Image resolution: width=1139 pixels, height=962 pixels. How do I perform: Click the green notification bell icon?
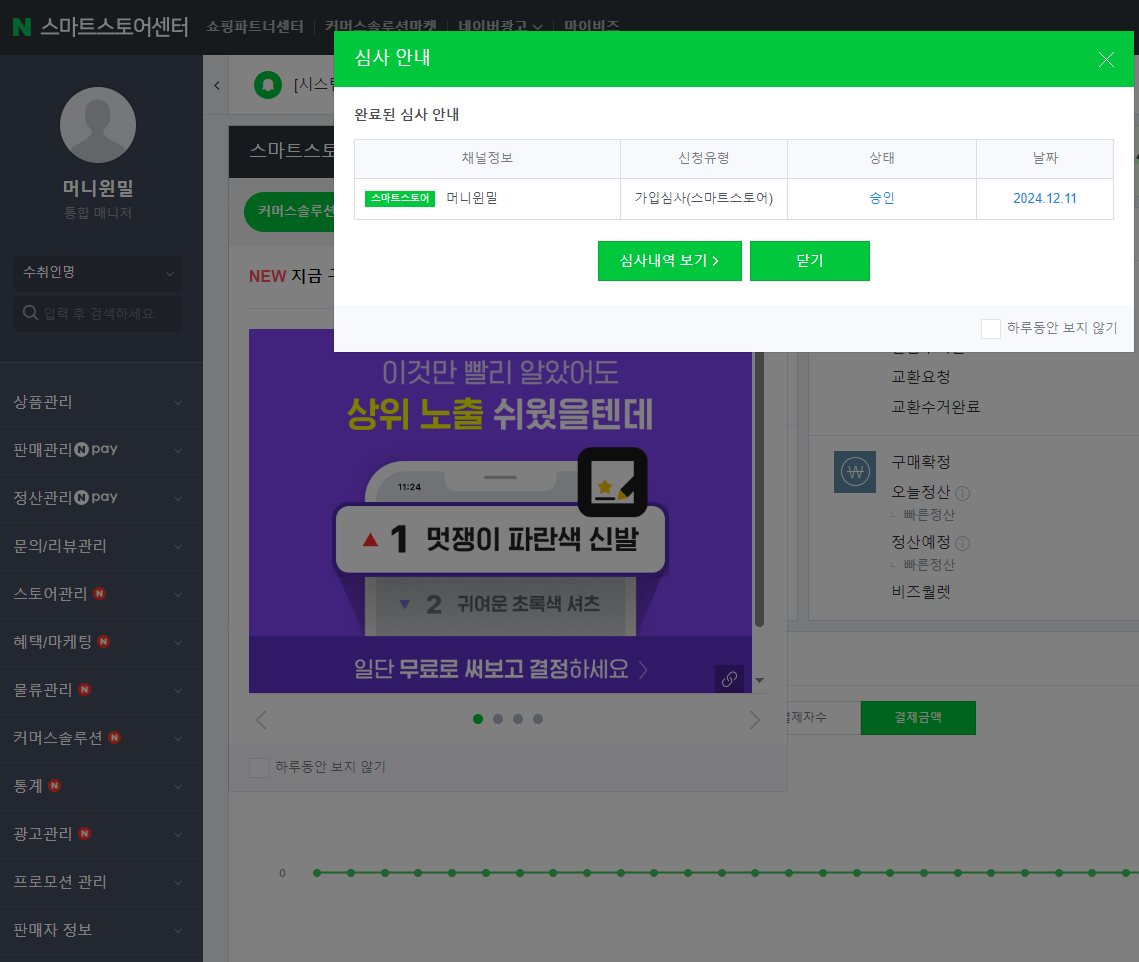point(267,85)
